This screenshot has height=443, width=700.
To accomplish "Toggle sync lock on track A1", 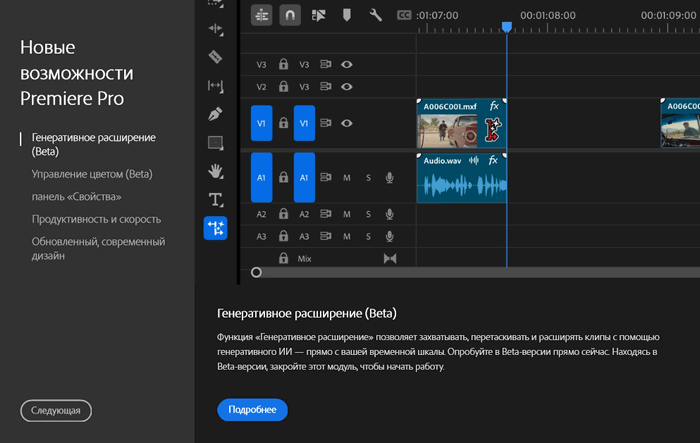I will coord(325,177).
